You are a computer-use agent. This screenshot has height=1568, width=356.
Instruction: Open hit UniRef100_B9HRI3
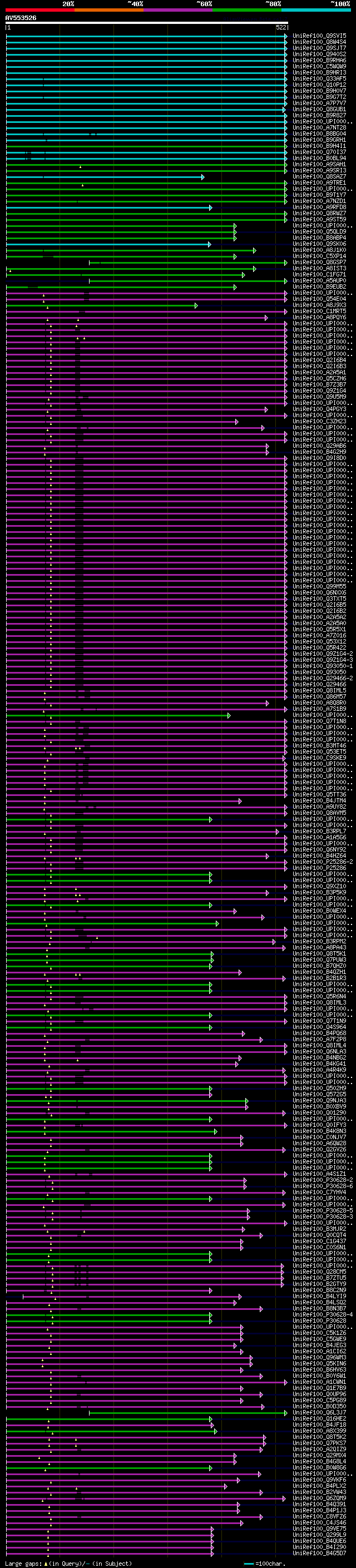319,72
